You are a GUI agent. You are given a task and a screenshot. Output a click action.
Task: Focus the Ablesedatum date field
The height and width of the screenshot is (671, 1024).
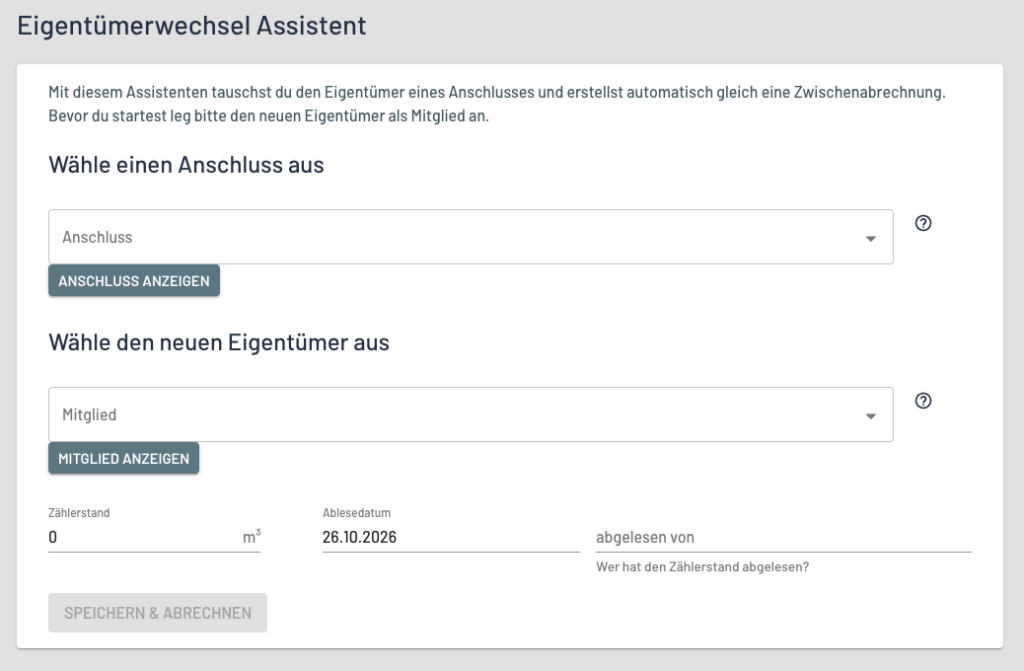pyautogui.click(x=451, y=537)
